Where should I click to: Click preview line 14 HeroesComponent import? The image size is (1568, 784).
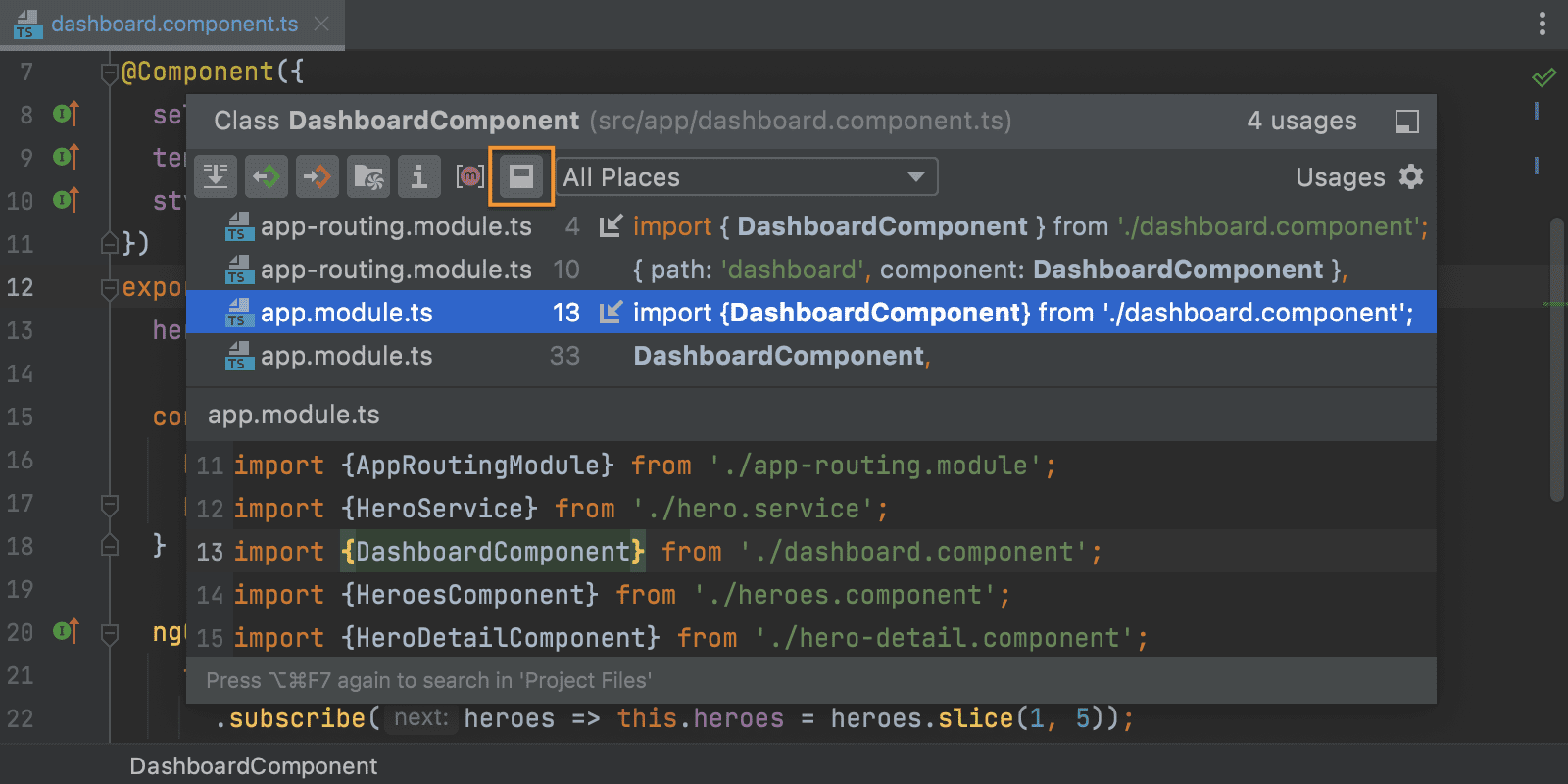[x=811, y=595]
